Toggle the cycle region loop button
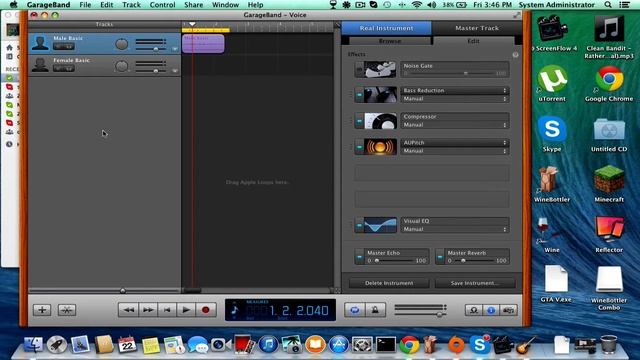The height and width of the screenshot is (360, 640). click(x=355, y=310)
